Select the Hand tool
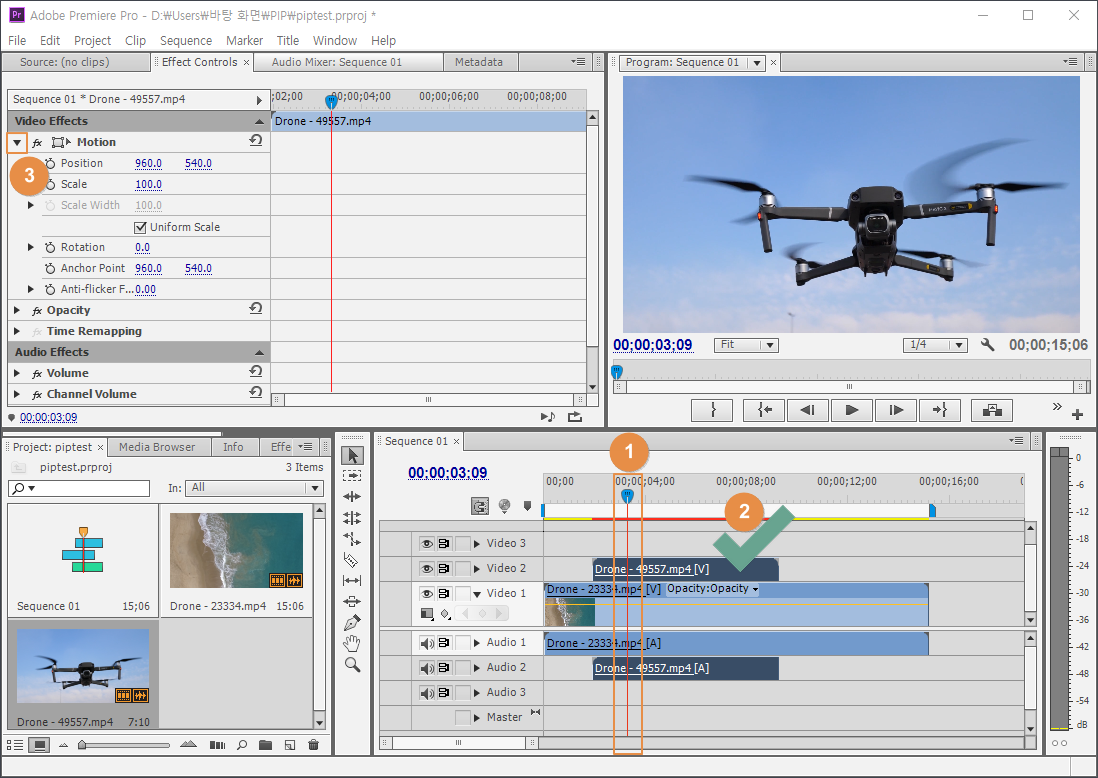The width and height of the screenshot is (1098, 778). coord(352,643)
